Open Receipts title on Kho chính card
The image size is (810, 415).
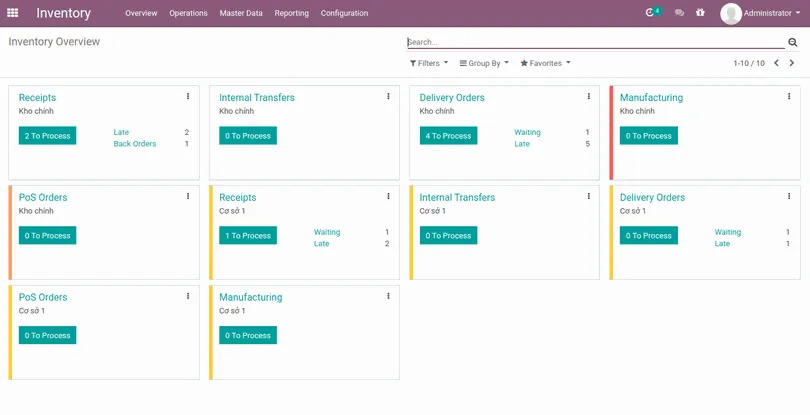click(37, 98)
